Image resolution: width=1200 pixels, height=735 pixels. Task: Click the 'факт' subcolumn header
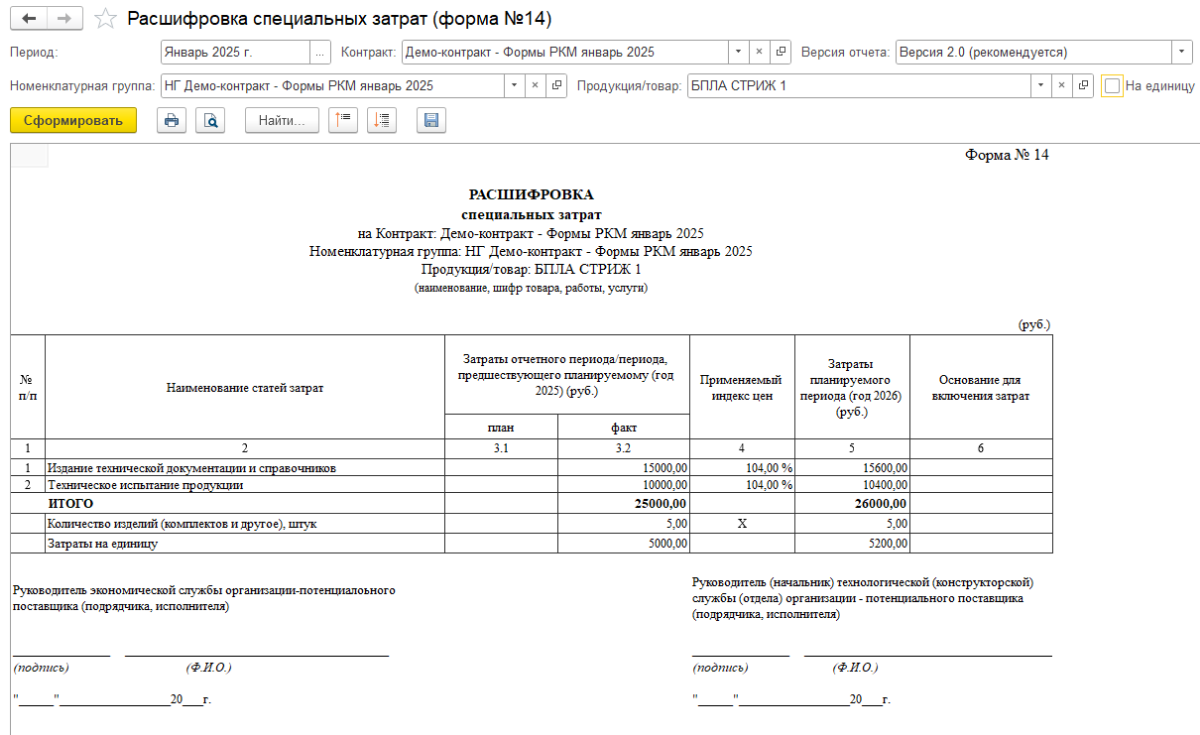pos(624,428)
